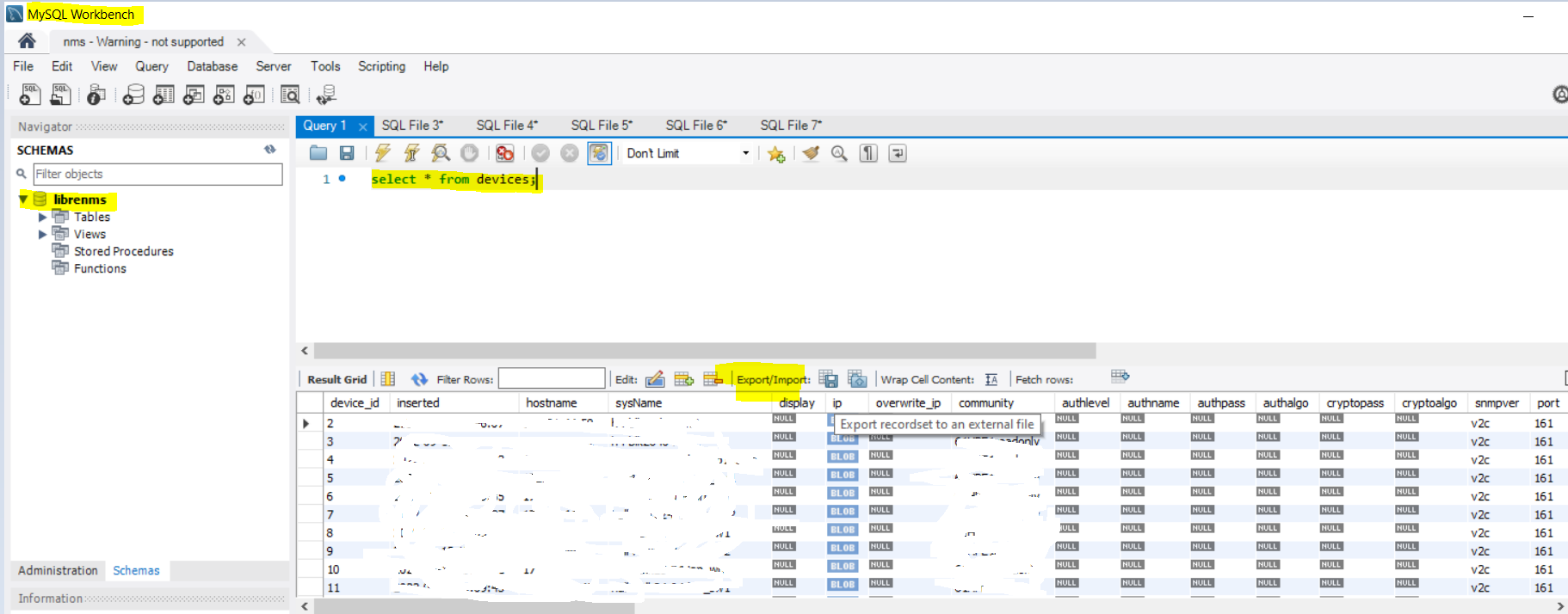Screen dimensions: 1568x614
Task: Toggle the auto-commit mode button
Action: point(599,153)
